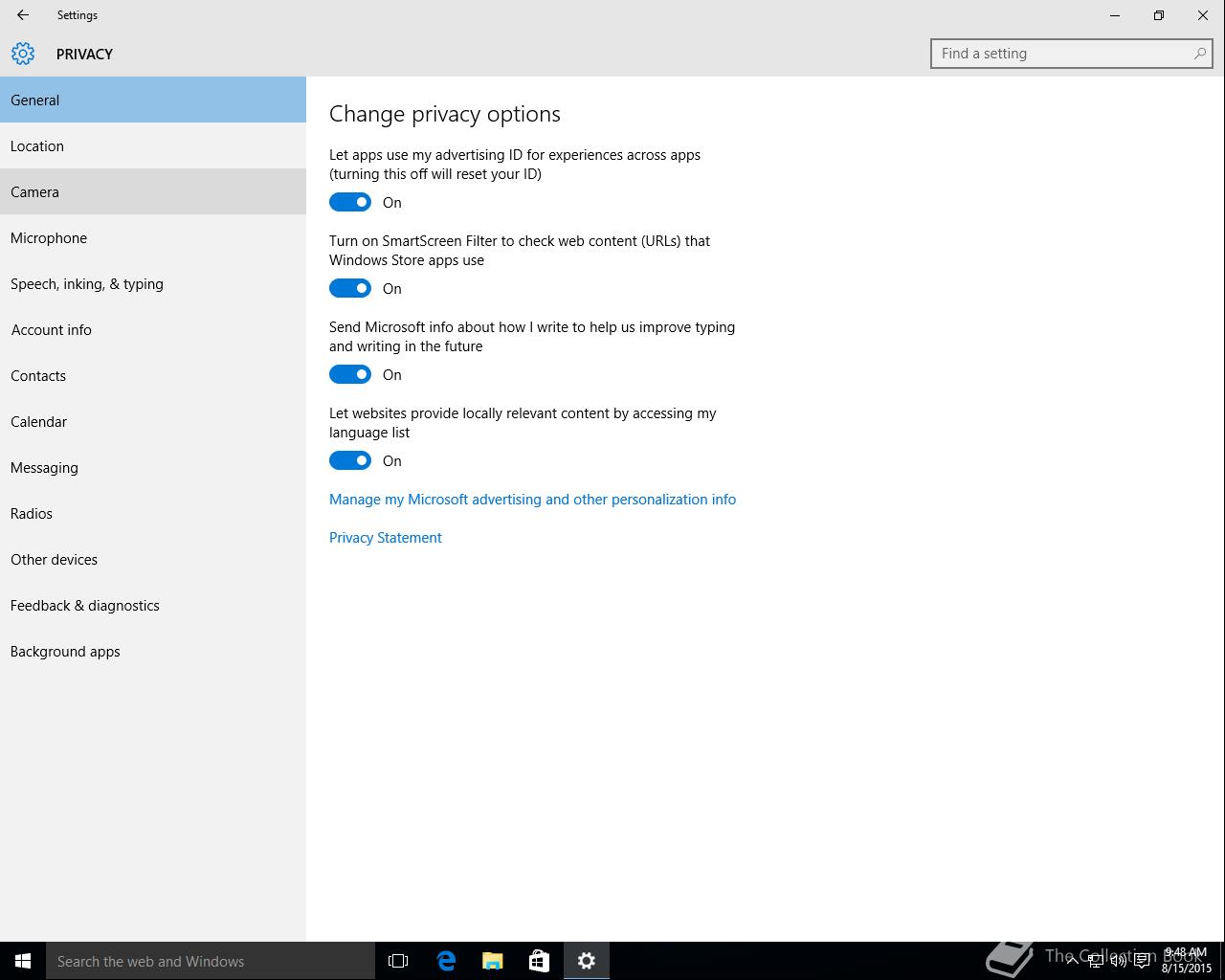The image size is (1225, 980).
Task: Open the taskbar clock and date
Action: 1187,961
